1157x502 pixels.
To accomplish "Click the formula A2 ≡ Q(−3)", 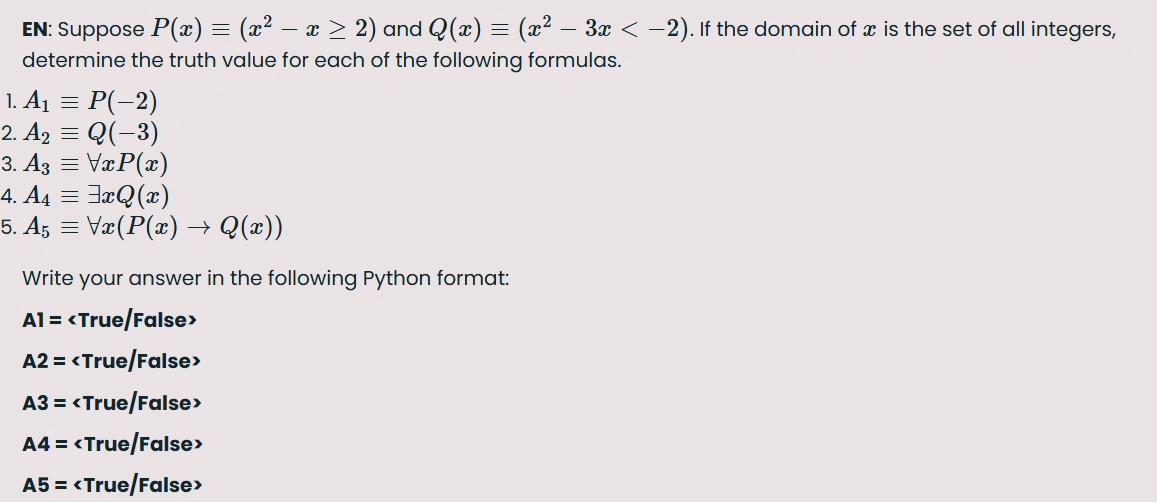I will click(91, 133).
